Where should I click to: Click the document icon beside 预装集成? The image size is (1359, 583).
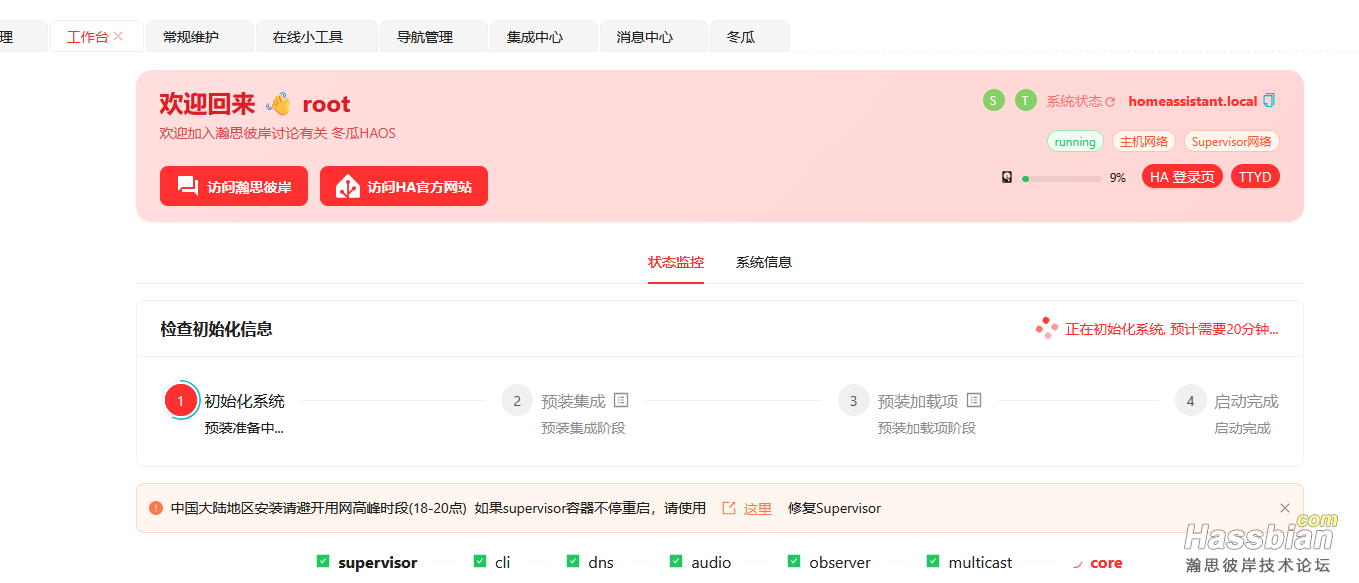[620, 399]
